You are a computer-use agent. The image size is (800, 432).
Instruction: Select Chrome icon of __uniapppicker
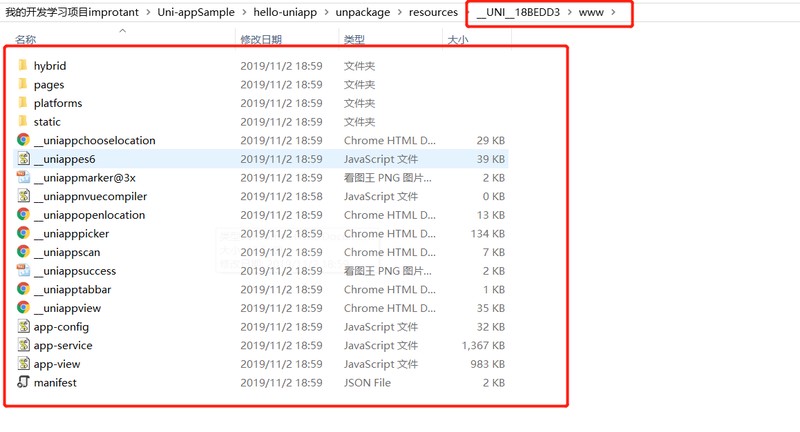click(23, 233)
